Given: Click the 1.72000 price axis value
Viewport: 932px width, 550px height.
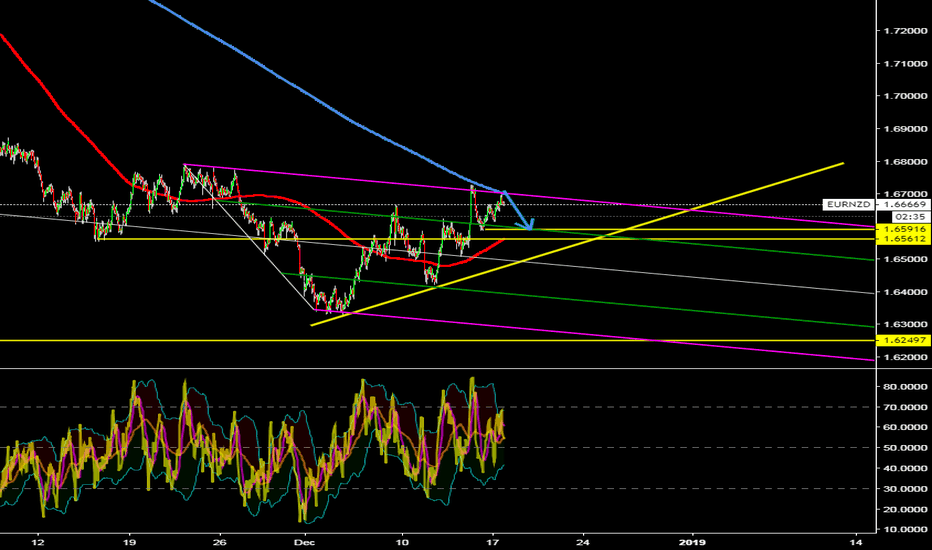Looking at the screenshot, I should pyautogui.click(x=906, y=30).
